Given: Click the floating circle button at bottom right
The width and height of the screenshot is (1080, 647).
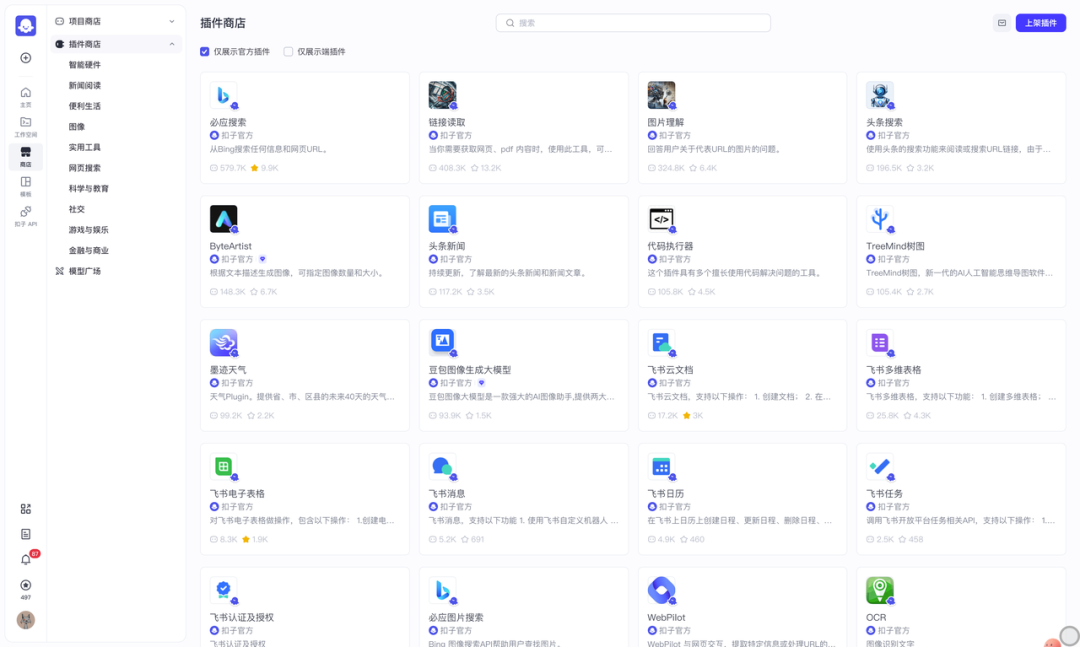Looking at the screenshot, I should (1069, 636).
